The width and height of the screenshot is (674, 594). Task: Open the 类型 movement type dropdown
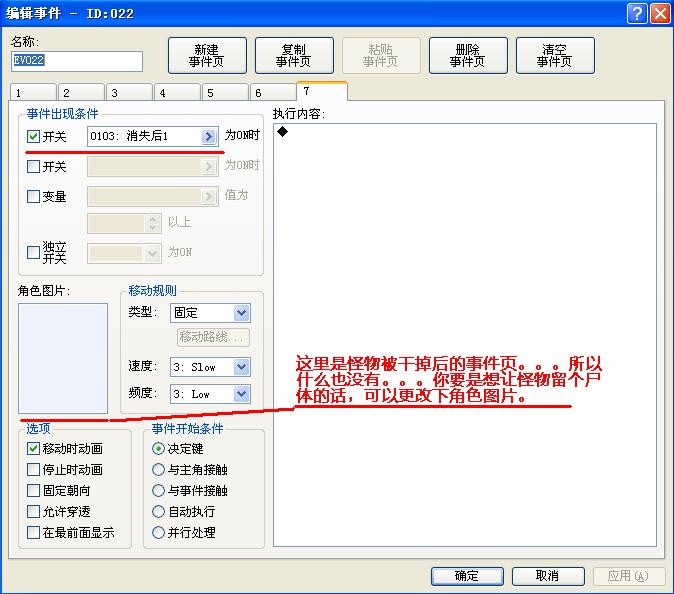coord(242,313)
